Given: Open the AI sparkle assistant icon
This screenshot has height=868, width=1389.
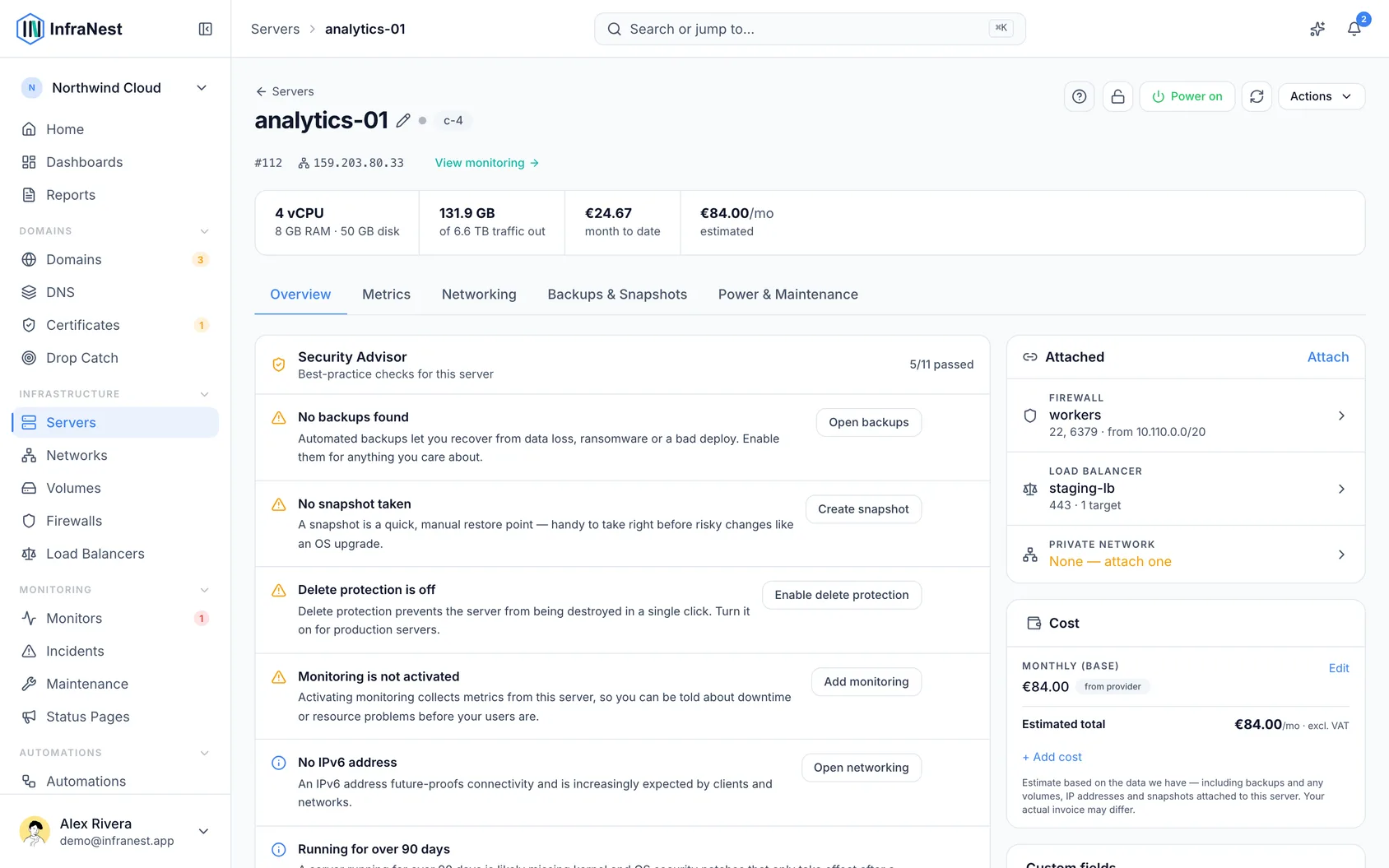Looking at the screenshot, I should [1317, 29].
